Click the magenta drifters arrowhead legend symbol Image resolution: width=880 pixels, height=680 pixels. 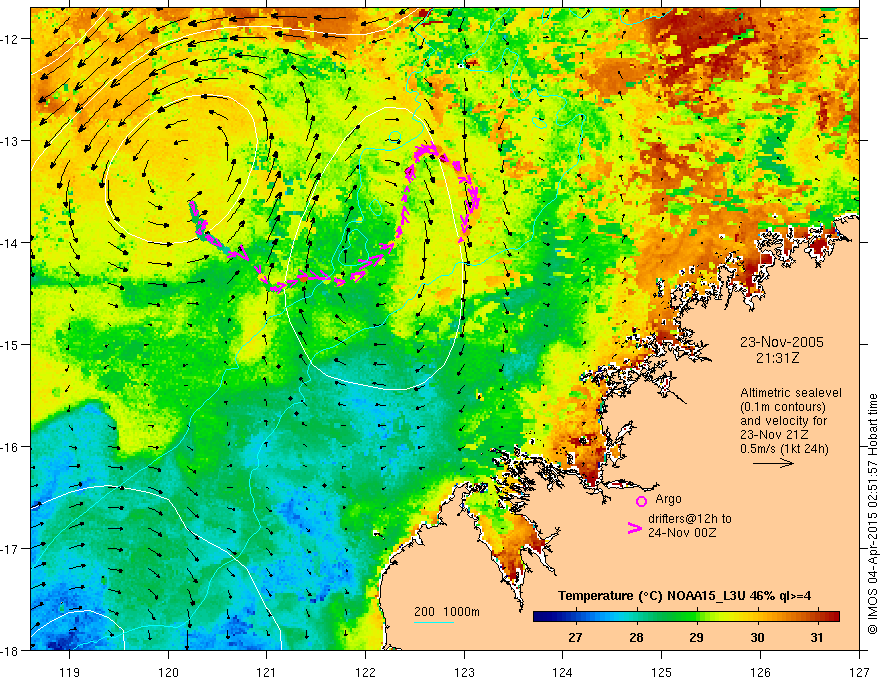(634, 527)
